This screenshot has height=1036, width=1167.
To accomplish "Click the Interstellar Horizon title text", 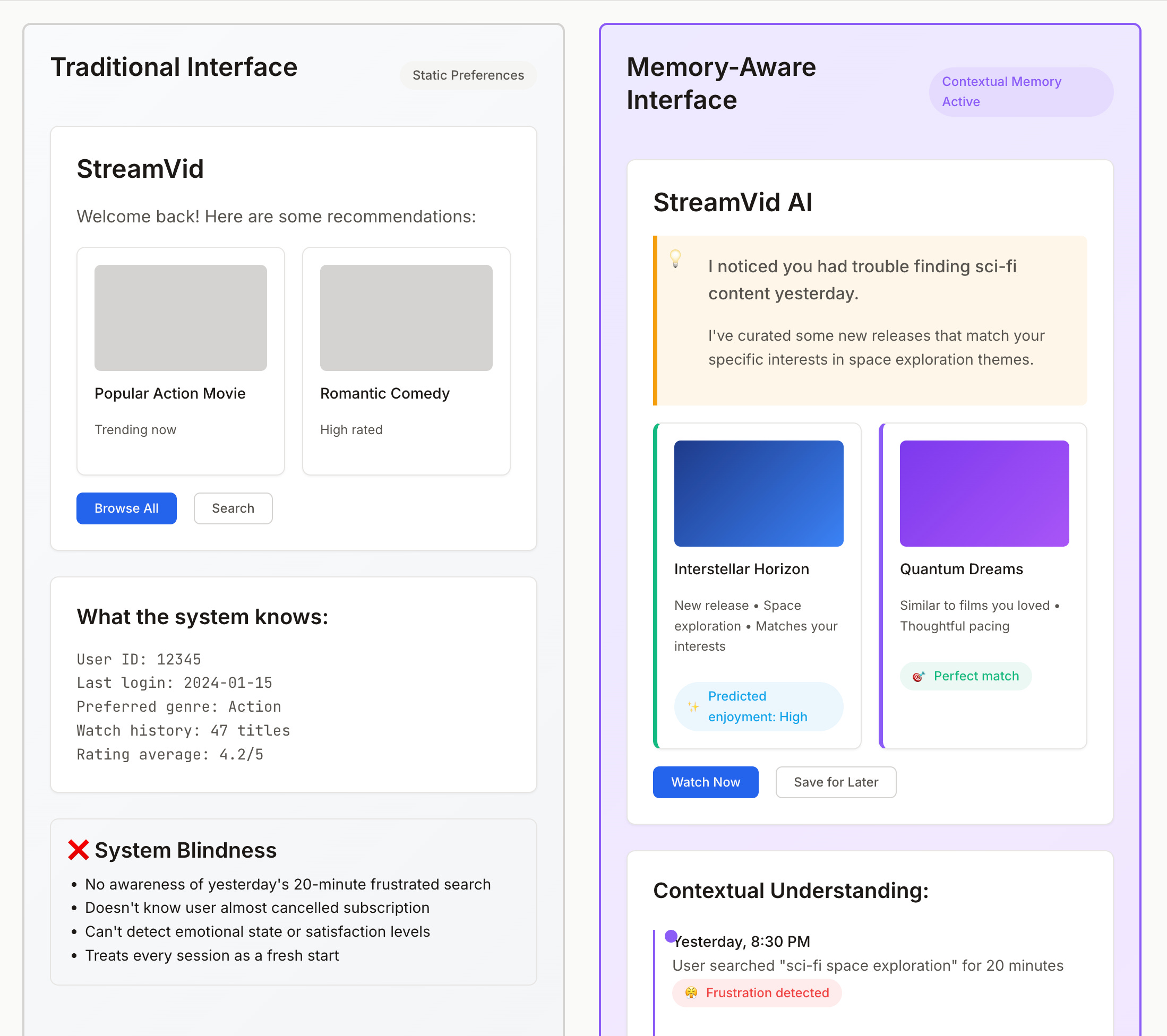I will click(741, 569).
